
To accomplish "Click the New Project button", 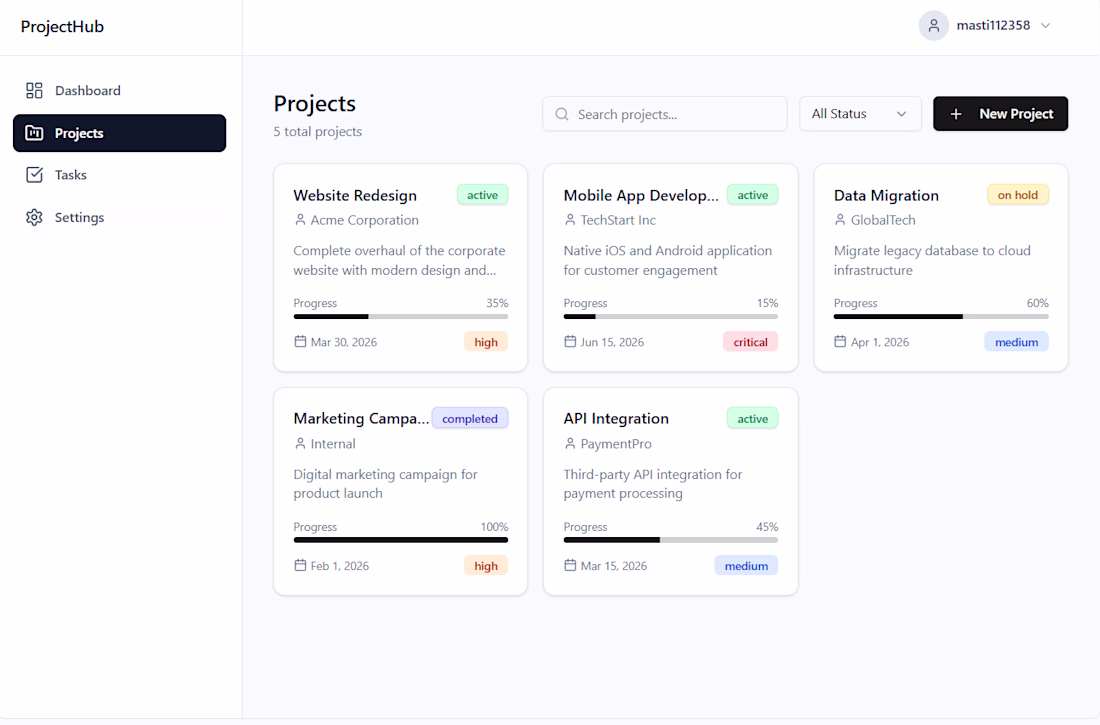I will pos(1000,114).
